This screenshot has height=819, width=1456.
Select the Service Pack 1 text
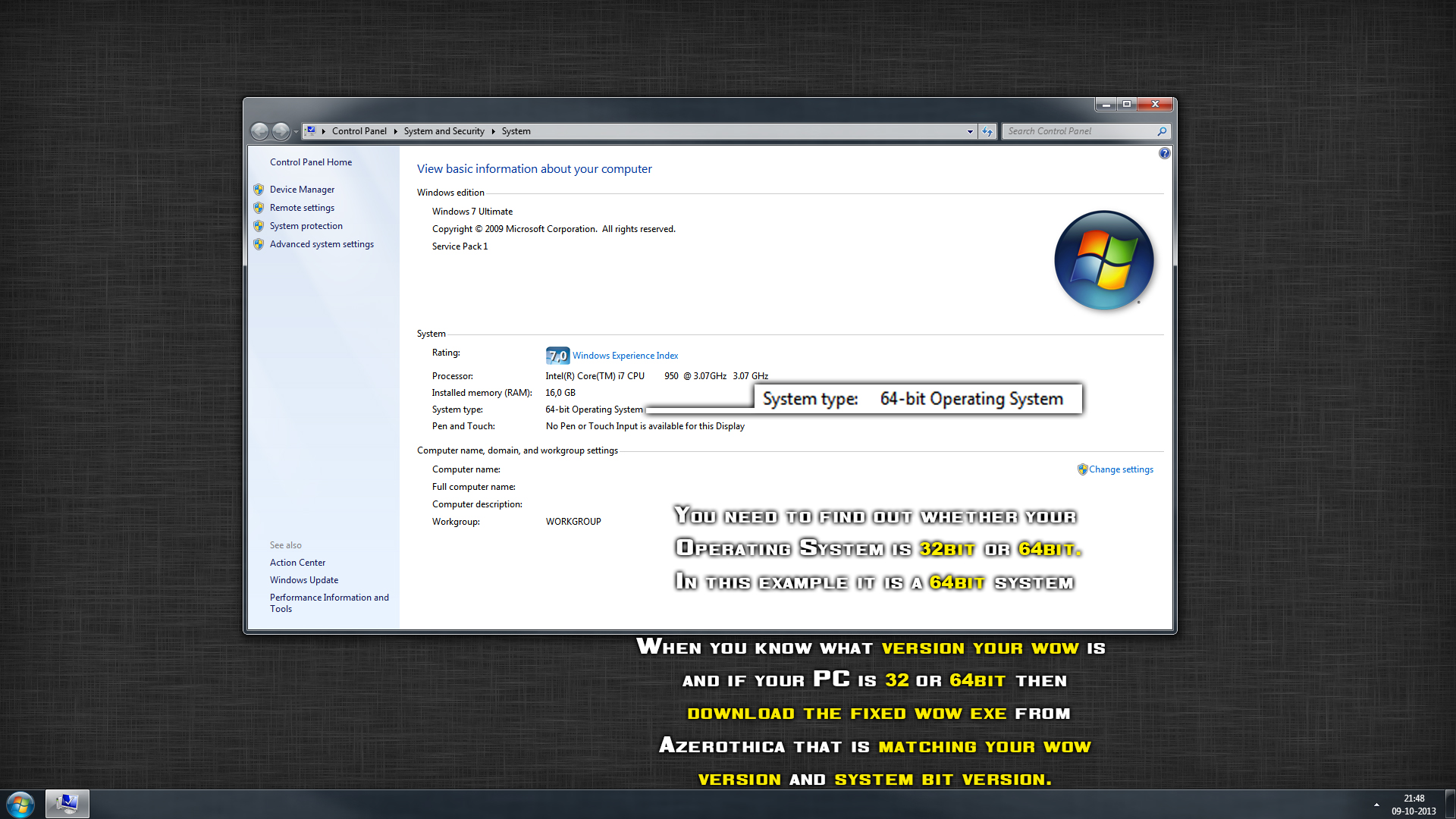460,246
